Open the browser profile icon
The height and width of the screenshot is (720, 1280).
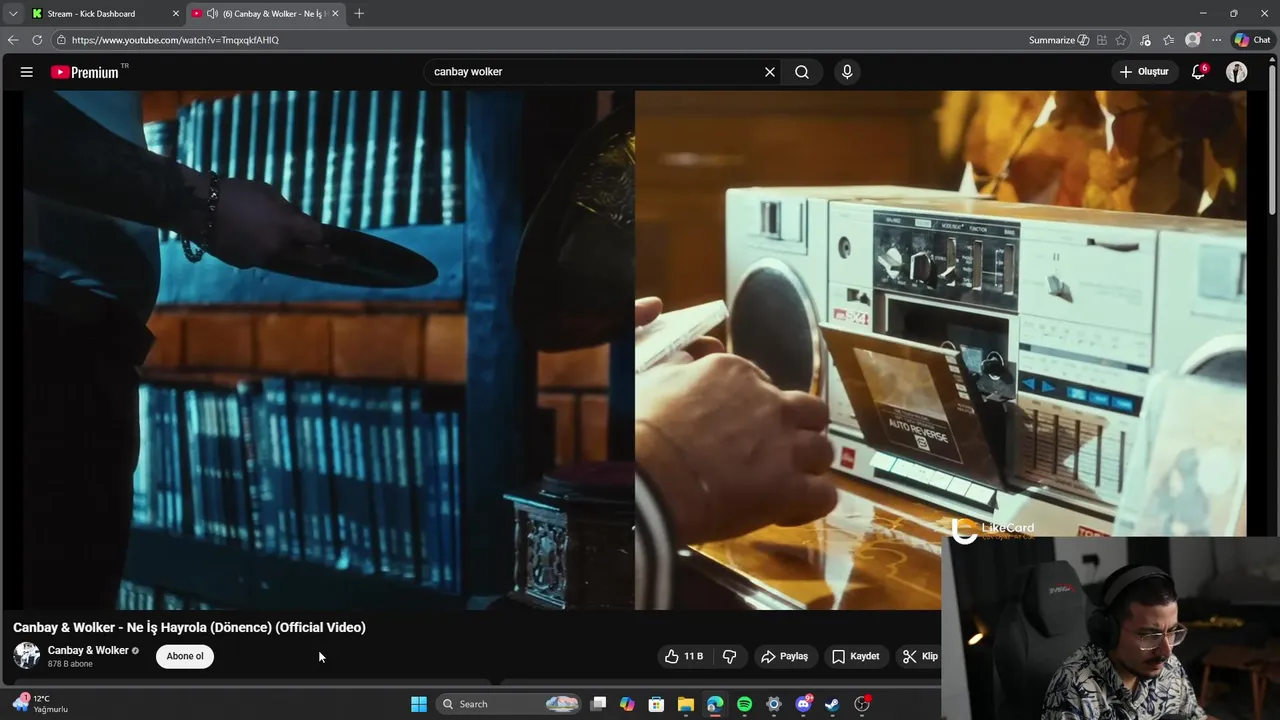click(x=1193, y=40)
